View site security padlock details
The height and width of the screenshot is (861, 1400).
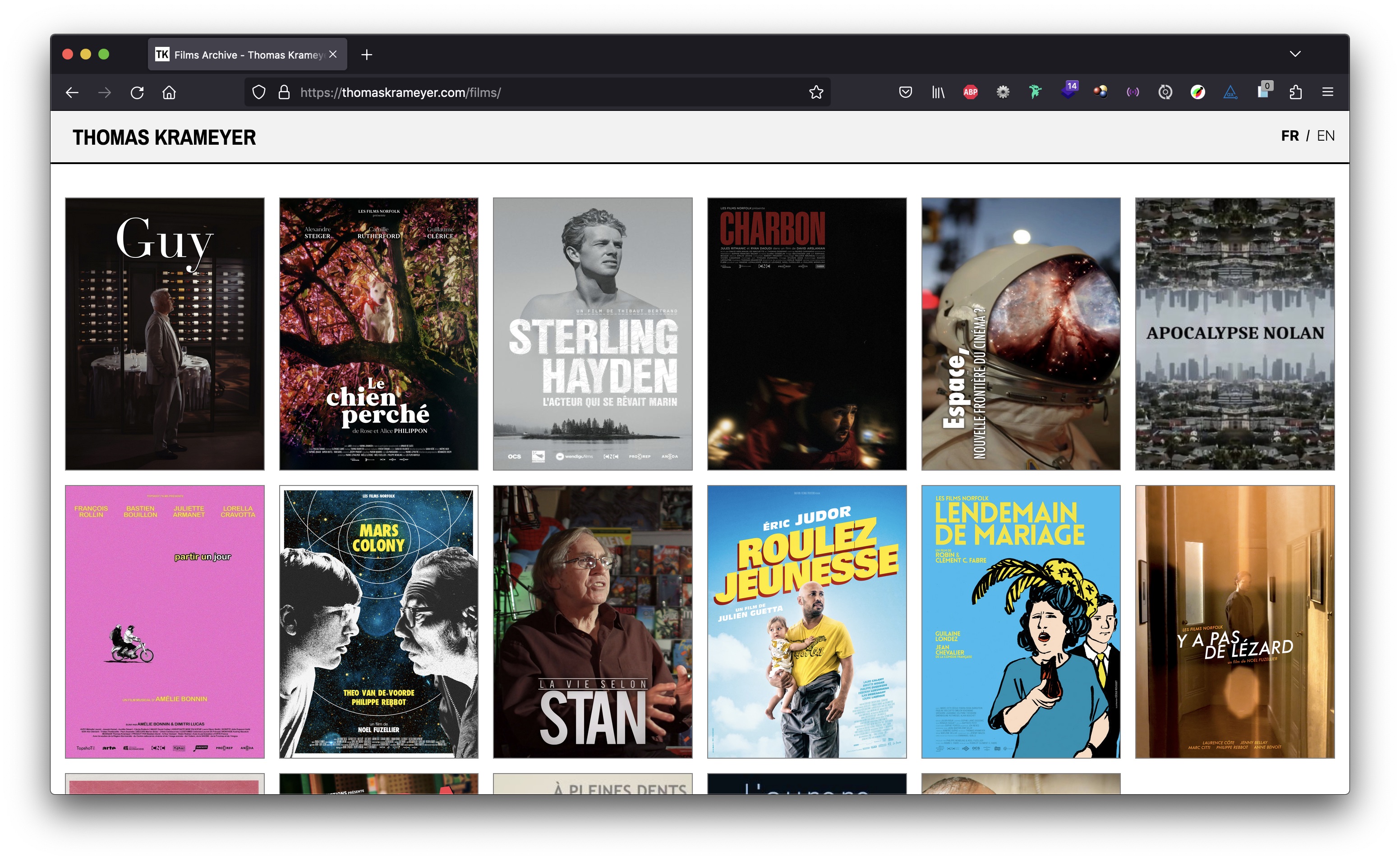(x=284, y=92)
